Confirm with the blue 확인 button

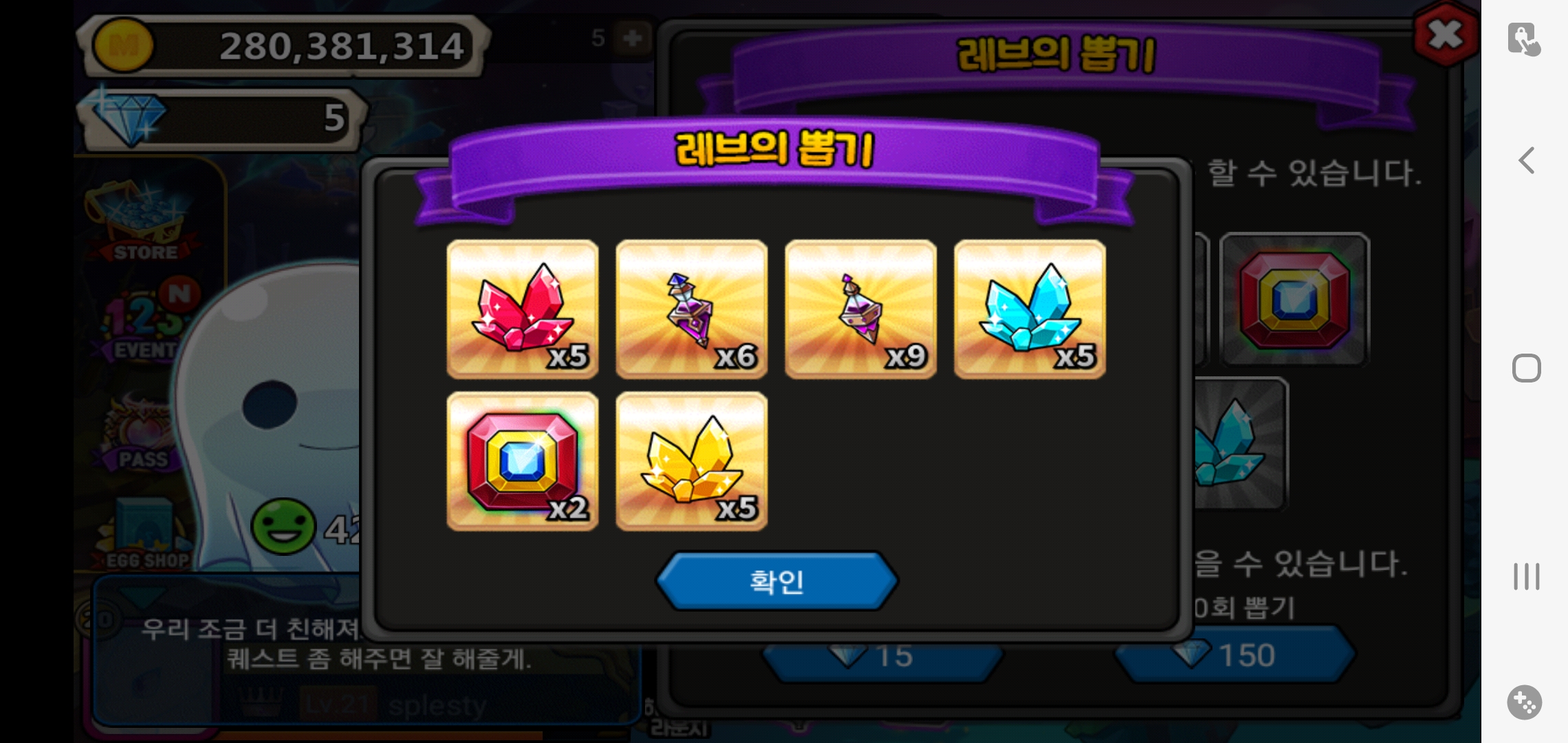point(777,581)
